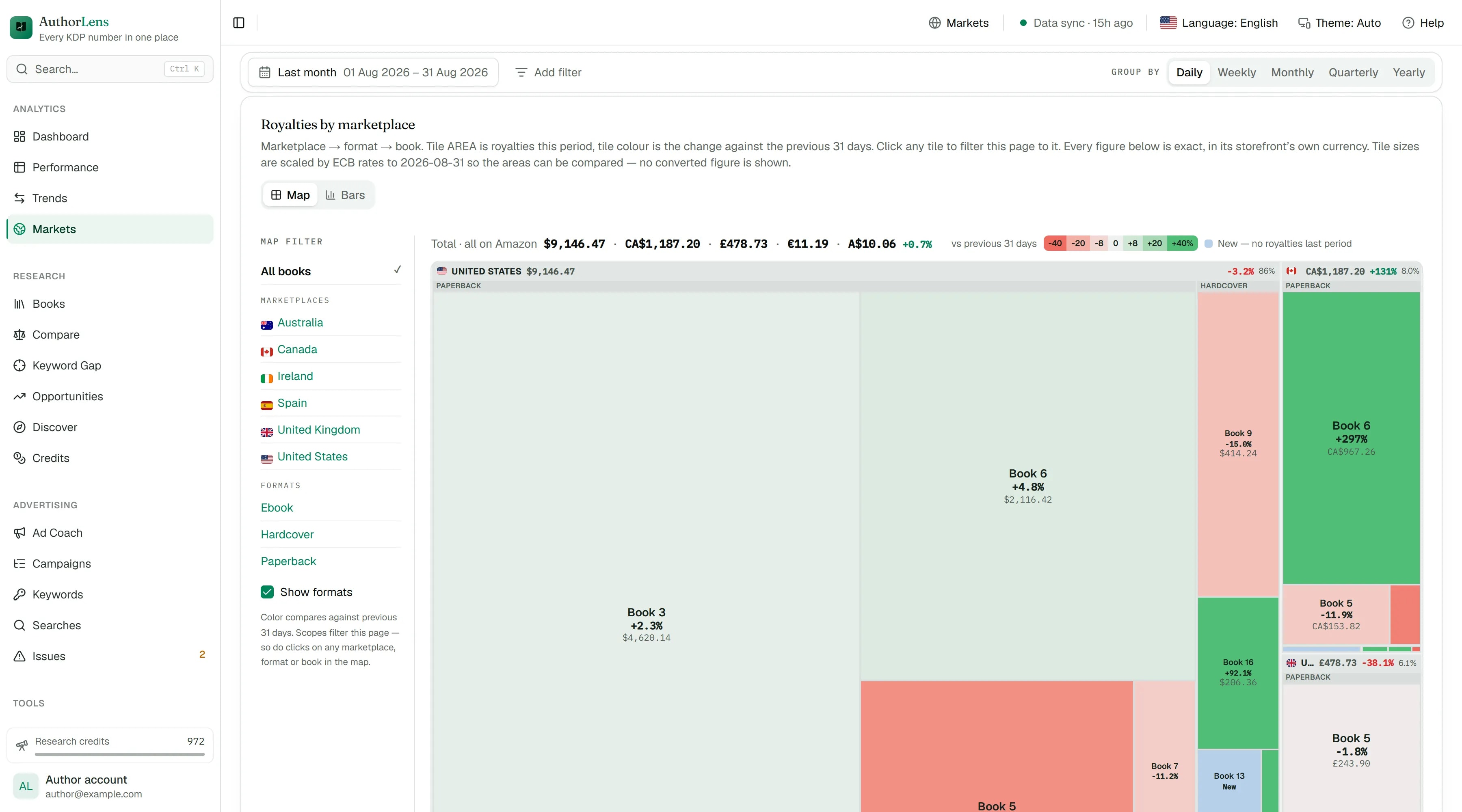Screen dimensions: 1462x812
Task: Click the Markets globe icon in header
Action: pyautogui.click(x=935, y=23)
